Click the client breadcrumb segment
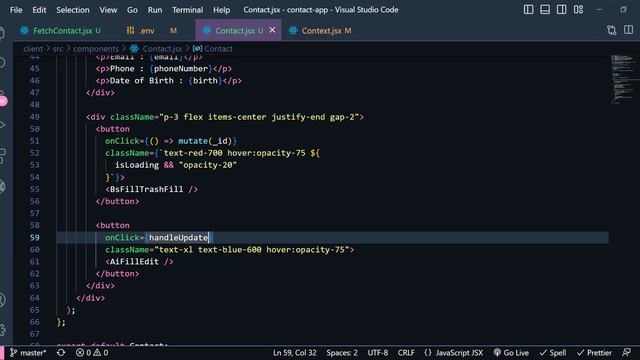The width and height of the screenshot is (640, 360). [x=33, y=49]
